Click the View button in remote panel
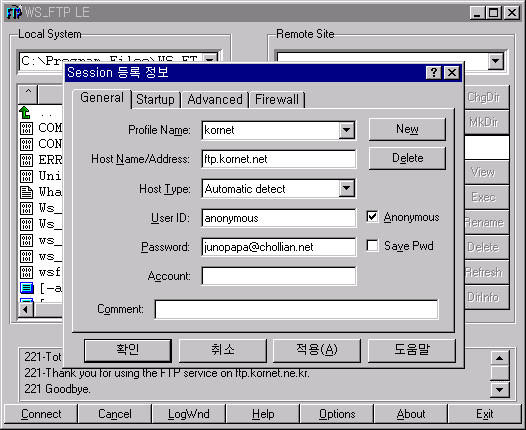Screen dimensions: 526x430 (487, 172)
